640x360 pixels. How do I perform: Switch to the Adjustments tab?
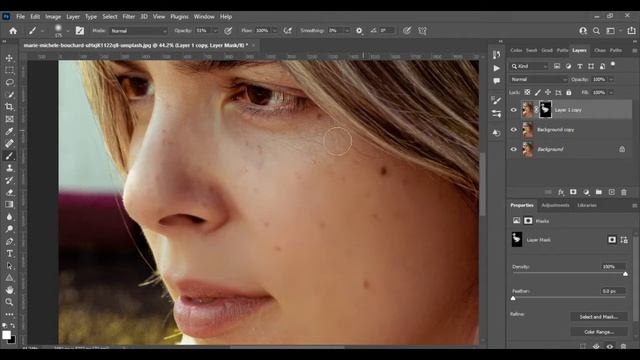555,205
